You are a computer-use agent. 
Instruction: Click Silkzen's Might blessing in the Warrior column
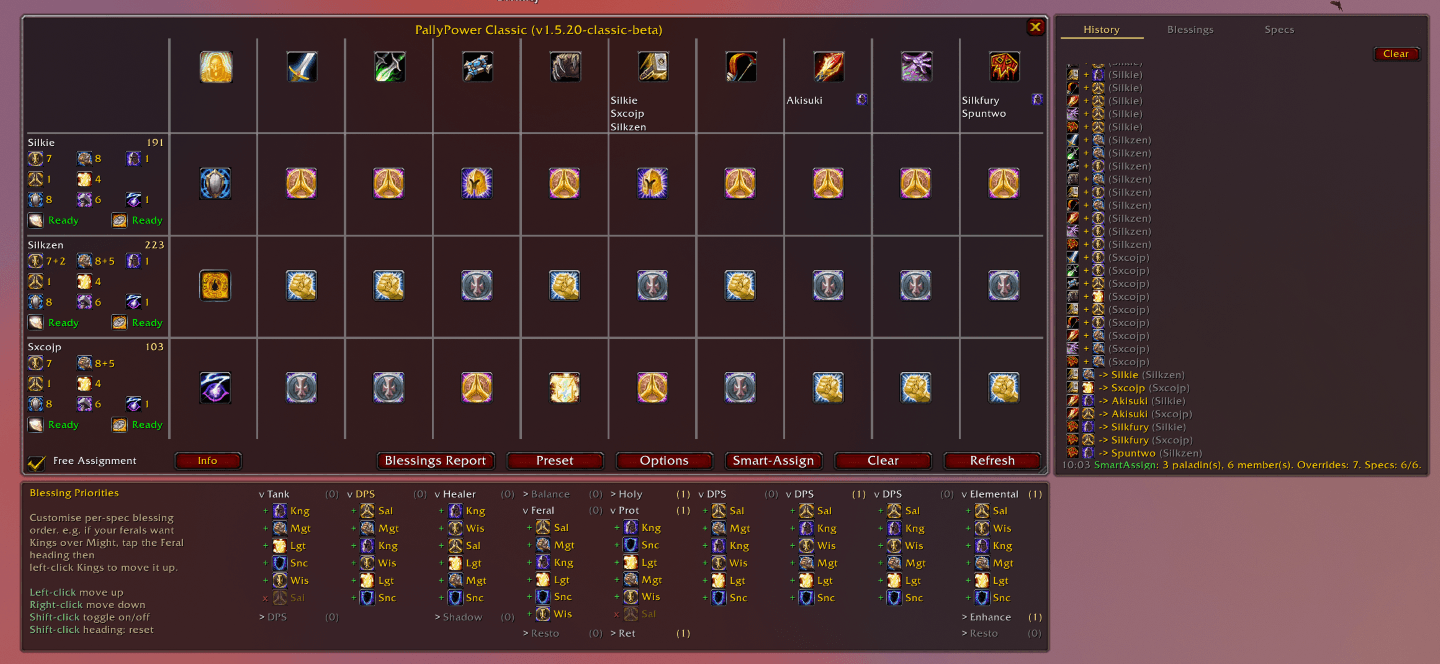point(302,285)
